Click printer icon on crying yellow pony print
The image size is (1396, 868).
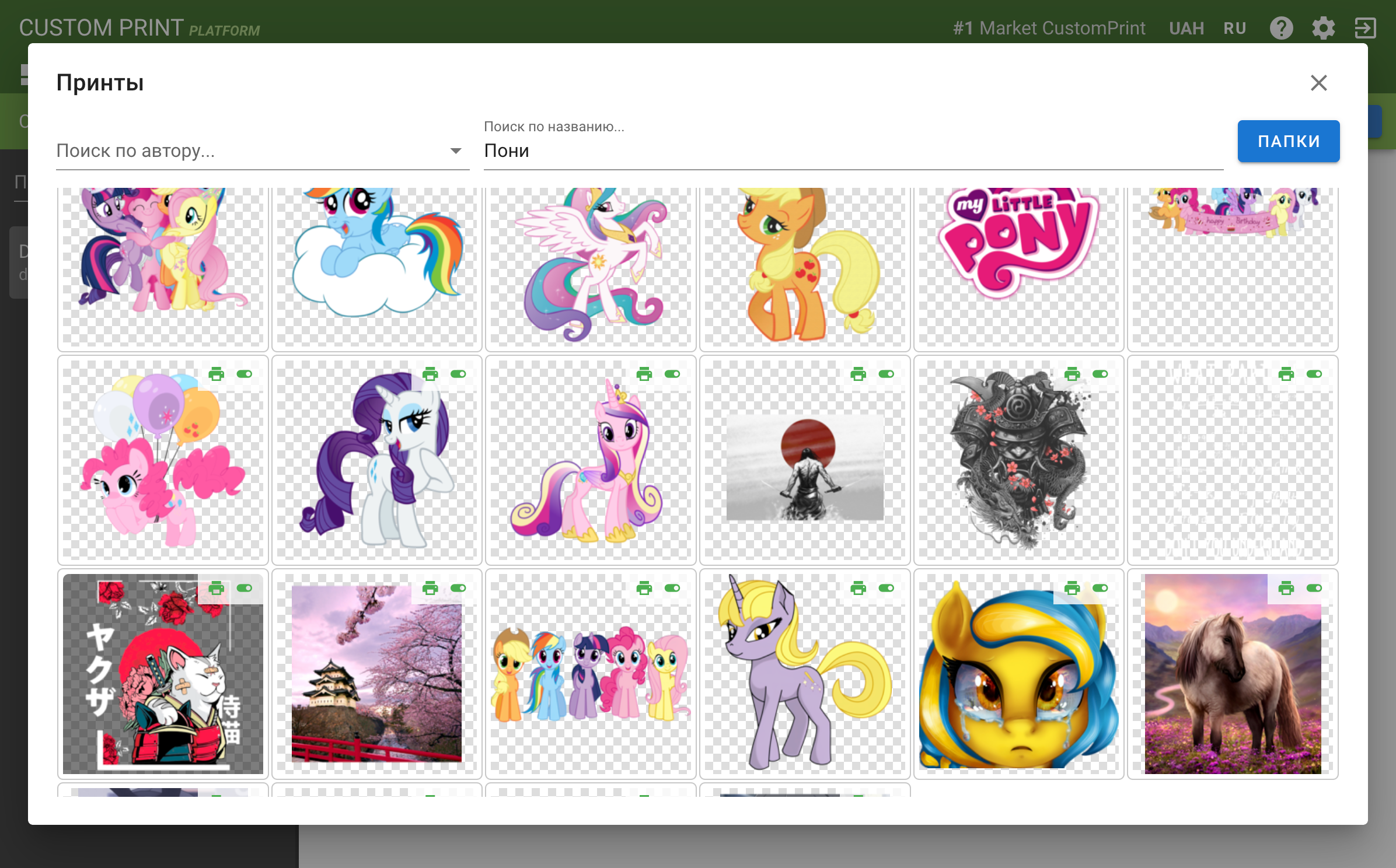click(x=1072, y=588)
